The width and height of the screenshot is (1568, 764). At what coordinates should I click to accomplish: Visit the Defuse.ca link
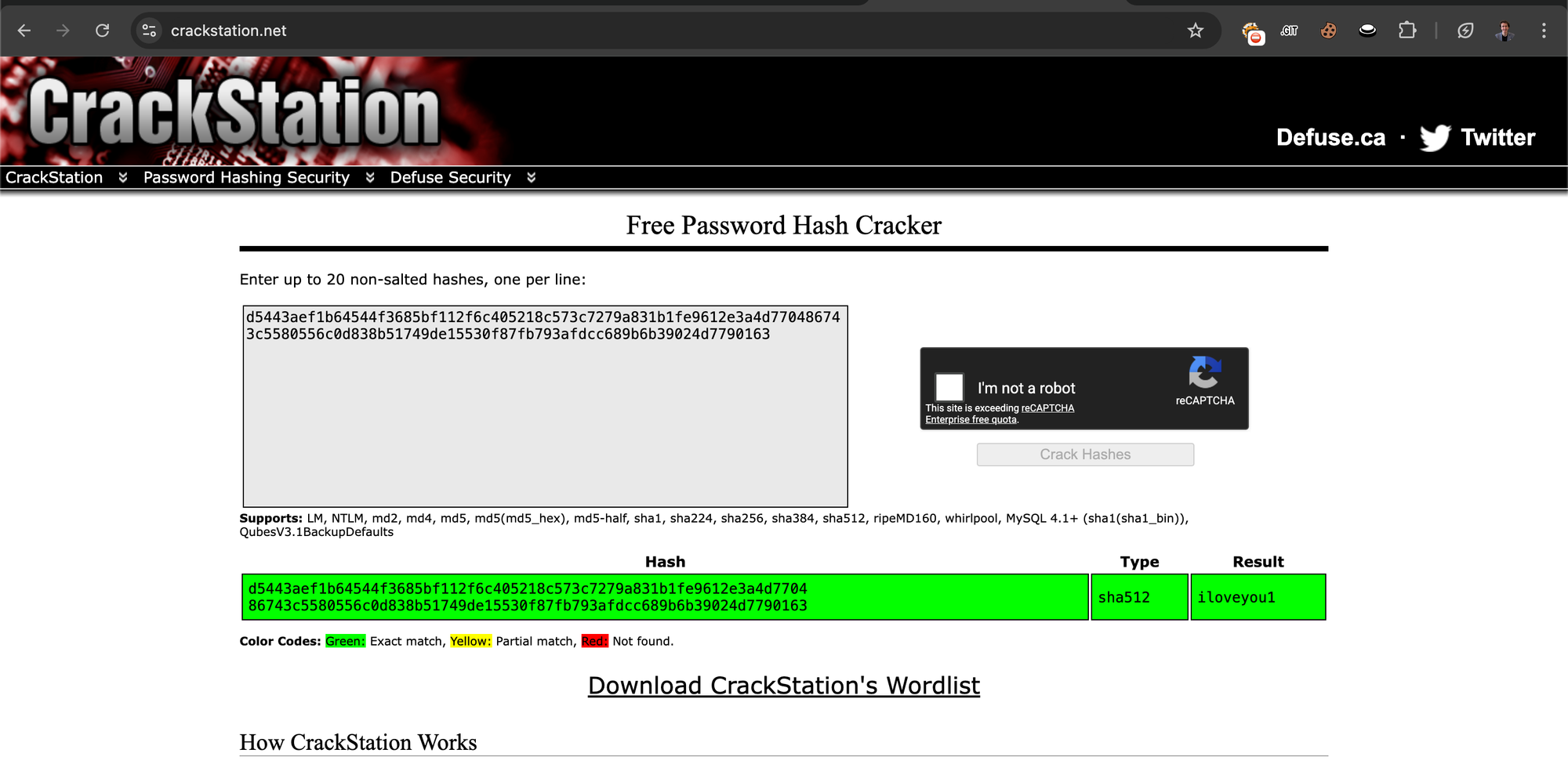click(1330, 138)
